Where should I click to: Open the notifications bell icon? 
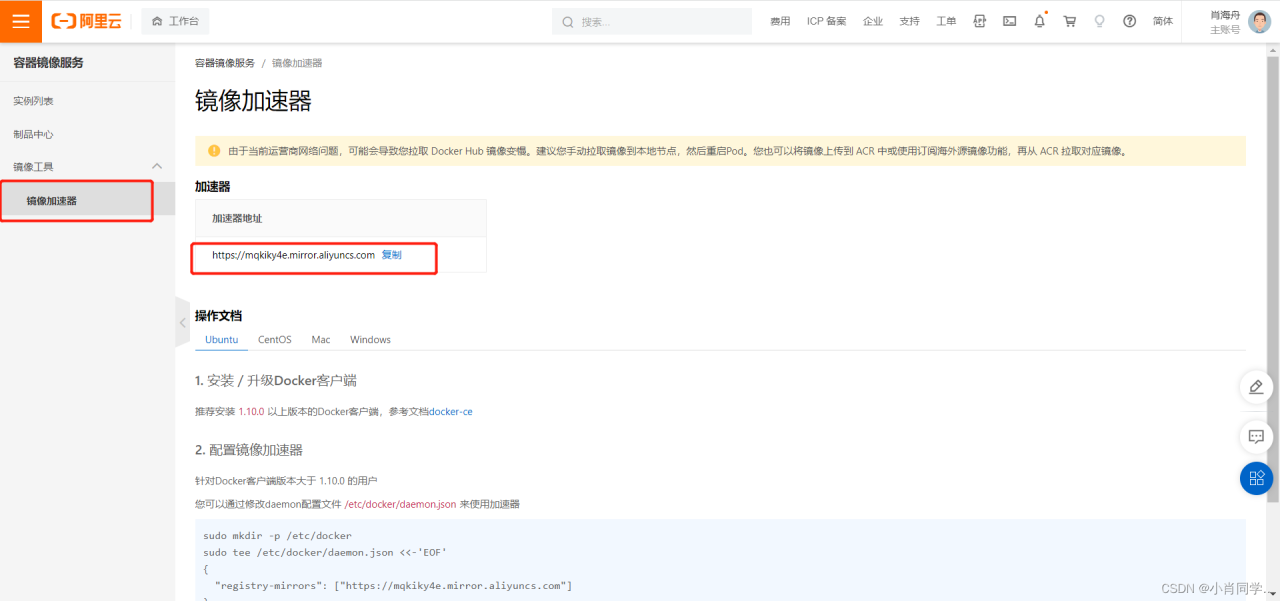click(1039, 20)
